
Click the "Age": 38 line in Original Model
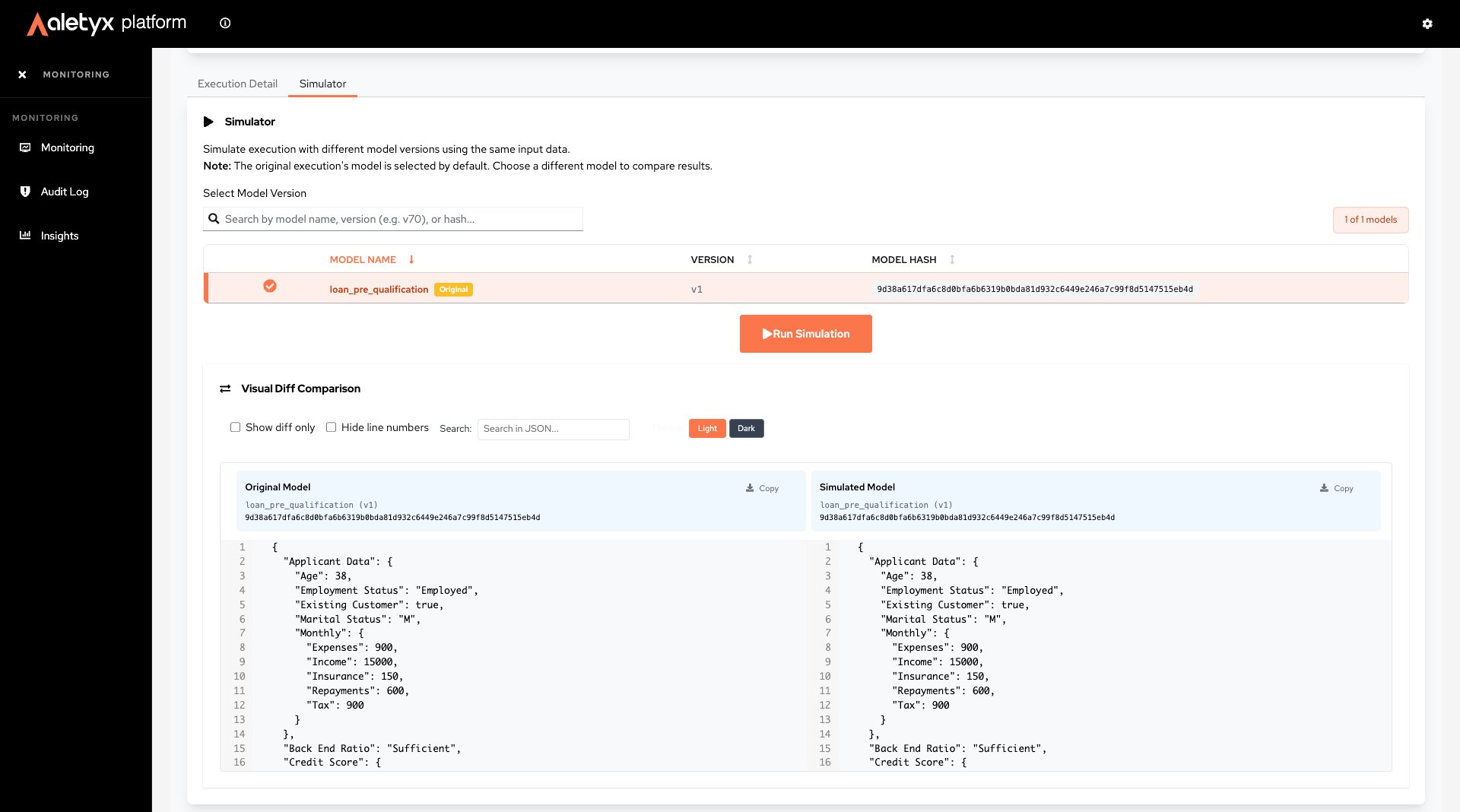point(323,576)
